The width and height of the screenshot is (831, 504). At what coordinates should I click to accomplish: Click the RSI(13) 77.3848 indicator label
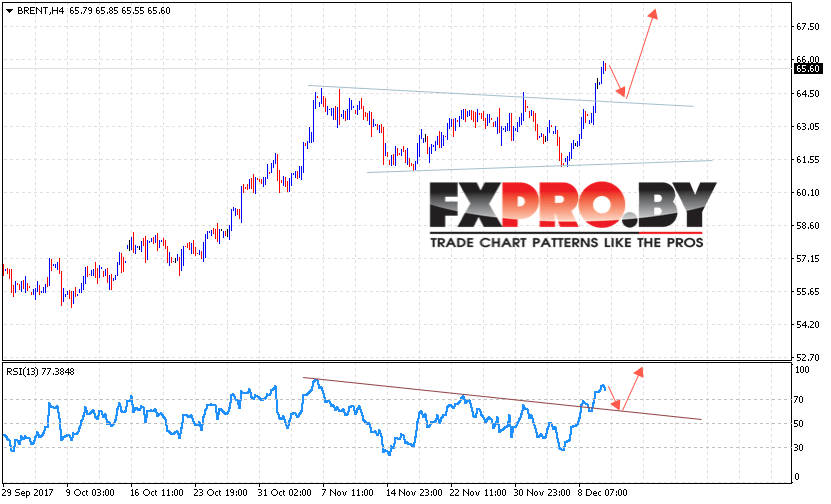point(40,372)
